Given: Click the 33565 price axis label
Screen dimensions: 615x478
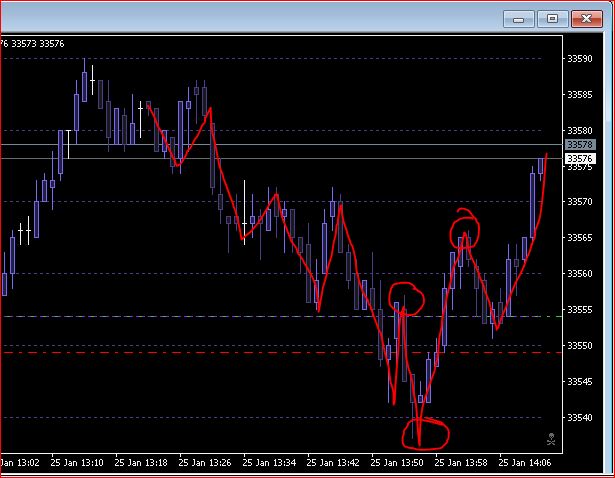Looking at the screenshot, I should (x=580, y=238).
